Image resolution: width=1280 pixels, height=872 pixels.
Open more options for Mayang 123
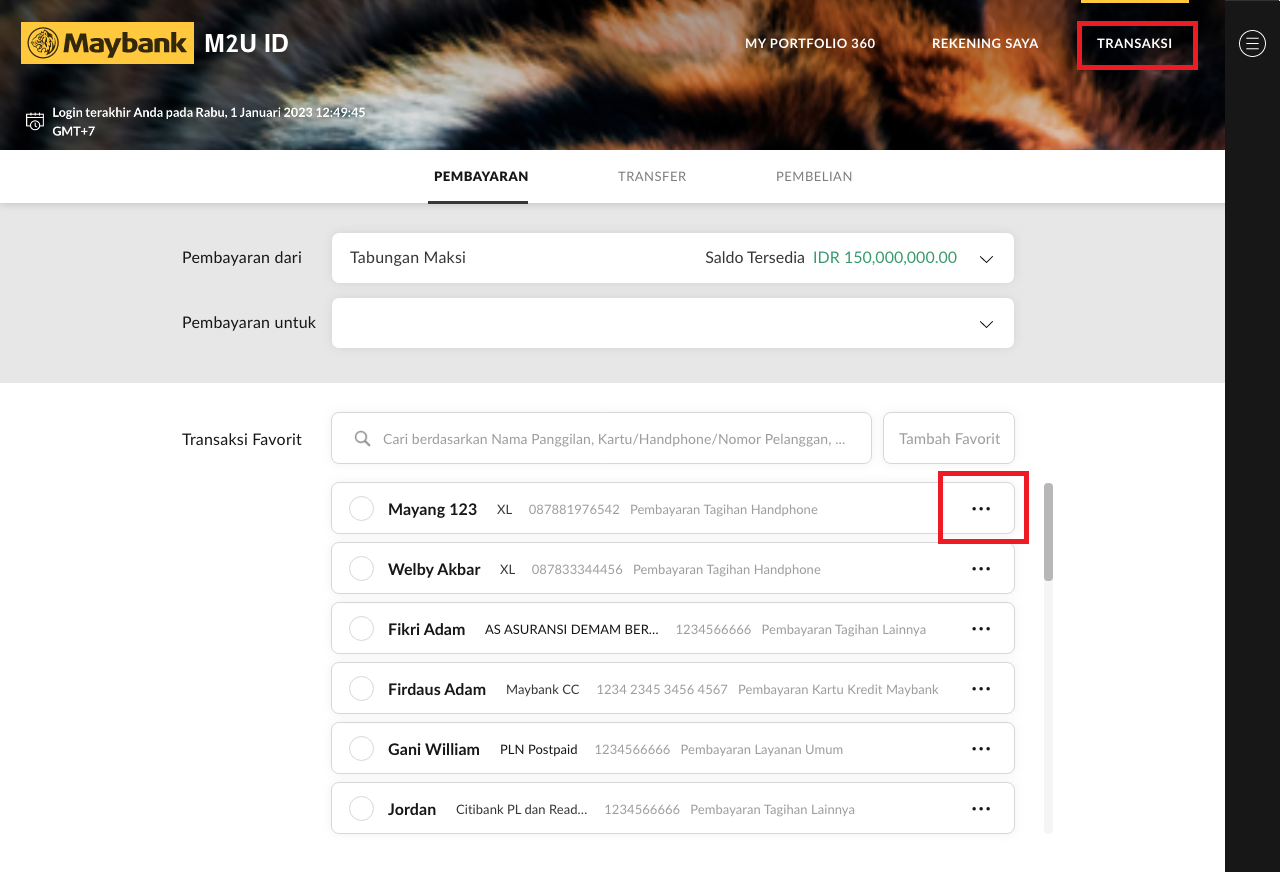click(981, 509)
